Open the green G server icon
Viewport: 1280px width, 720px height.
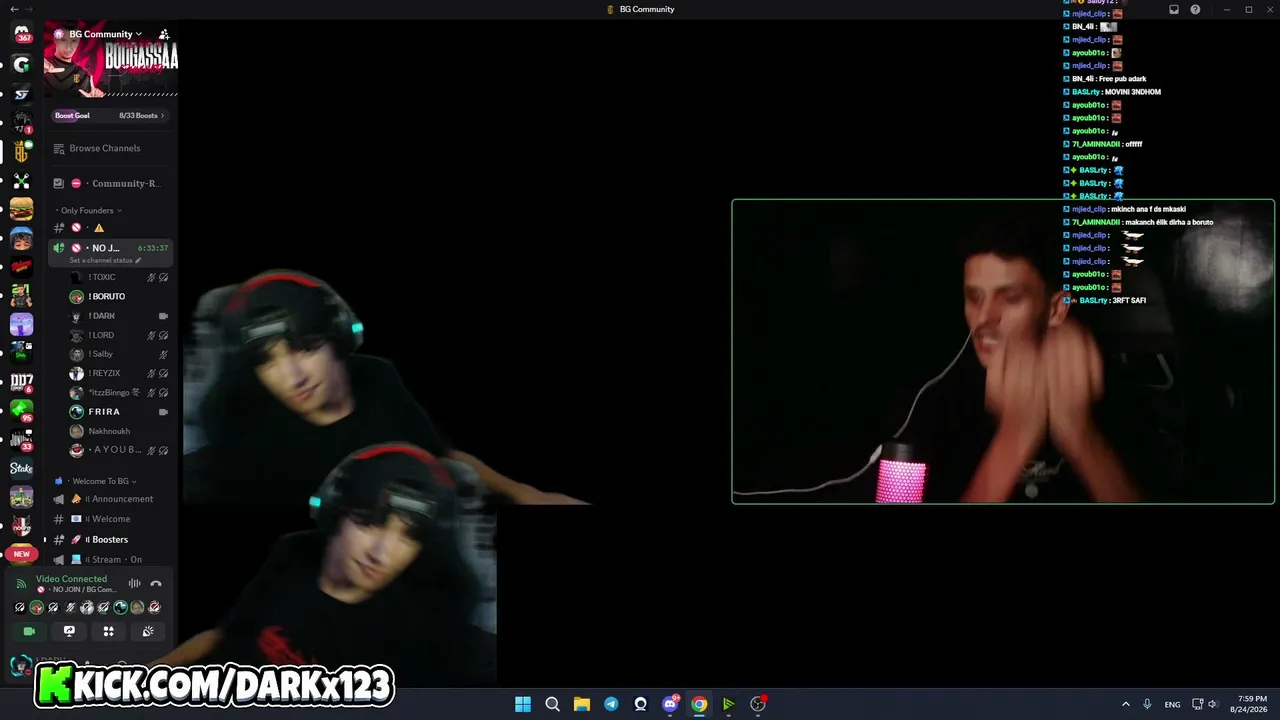click(21, 65)
